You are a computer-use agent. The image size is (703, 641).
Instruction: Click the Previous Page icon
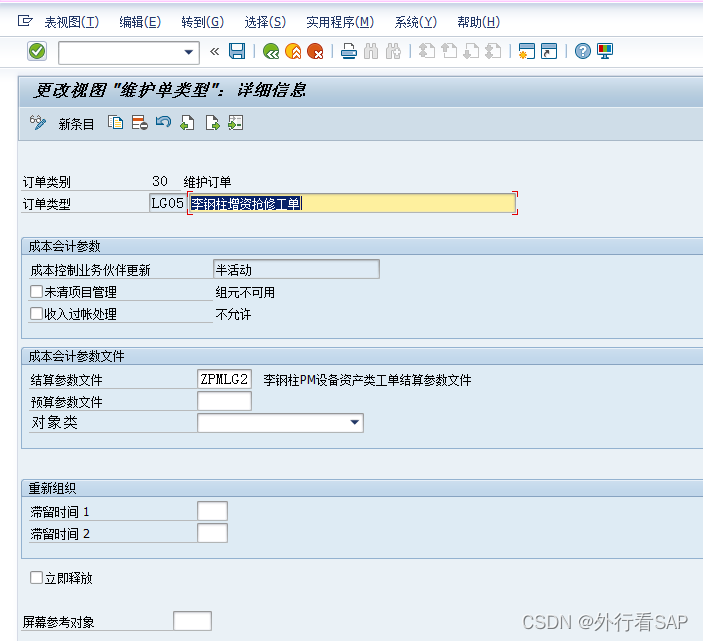449,51
